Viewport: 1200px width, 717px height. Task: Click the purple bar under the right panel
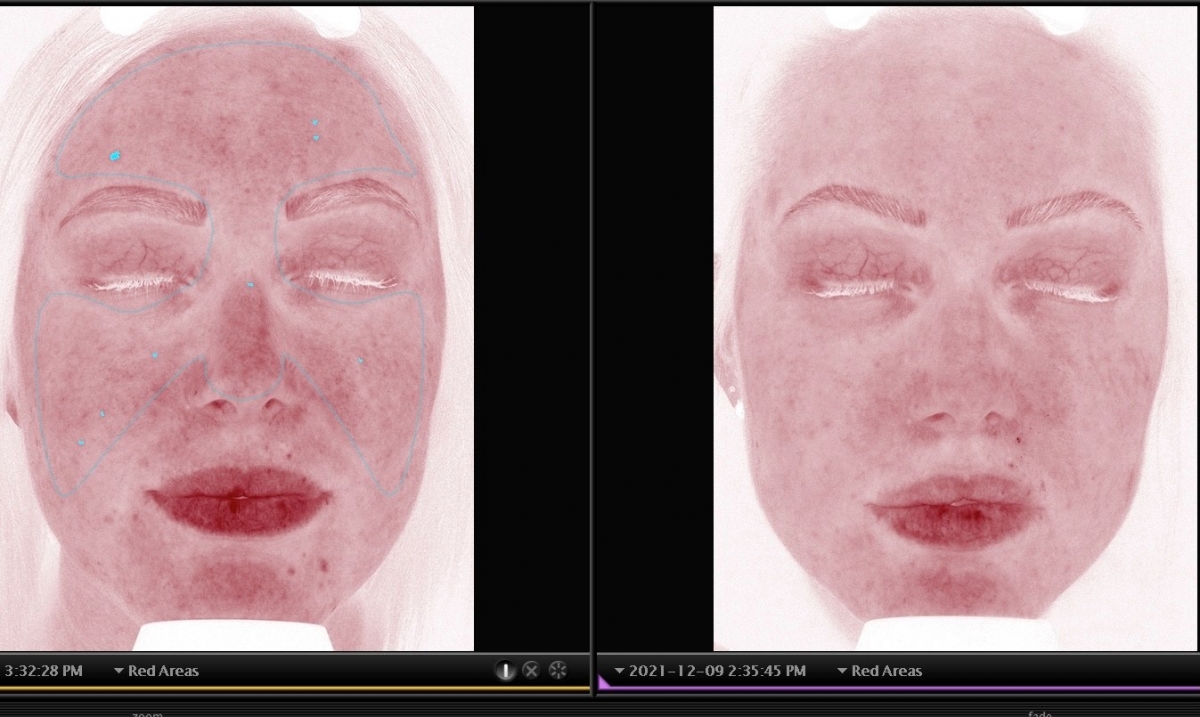coord(900,688)
